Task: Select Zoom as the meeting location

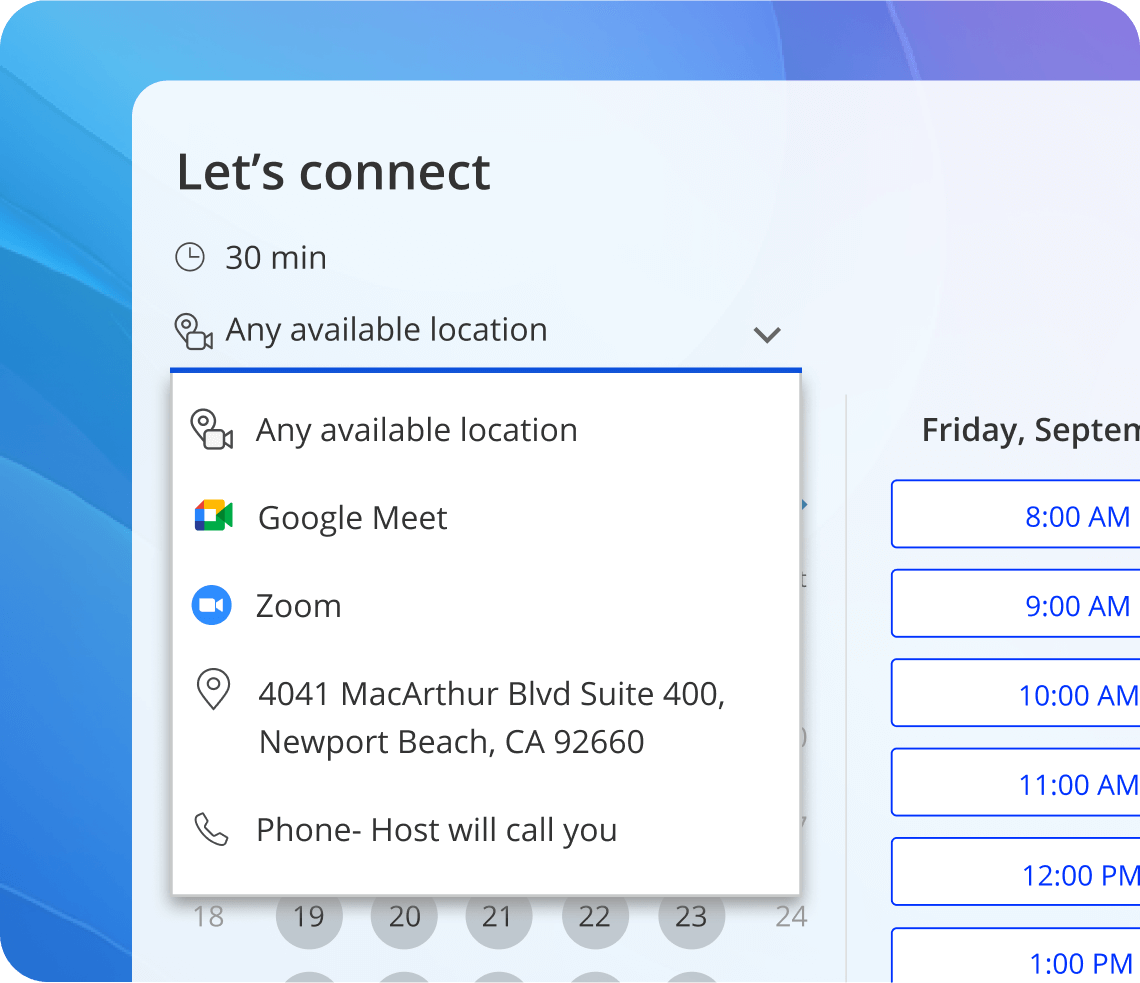Action: [299, 605]
